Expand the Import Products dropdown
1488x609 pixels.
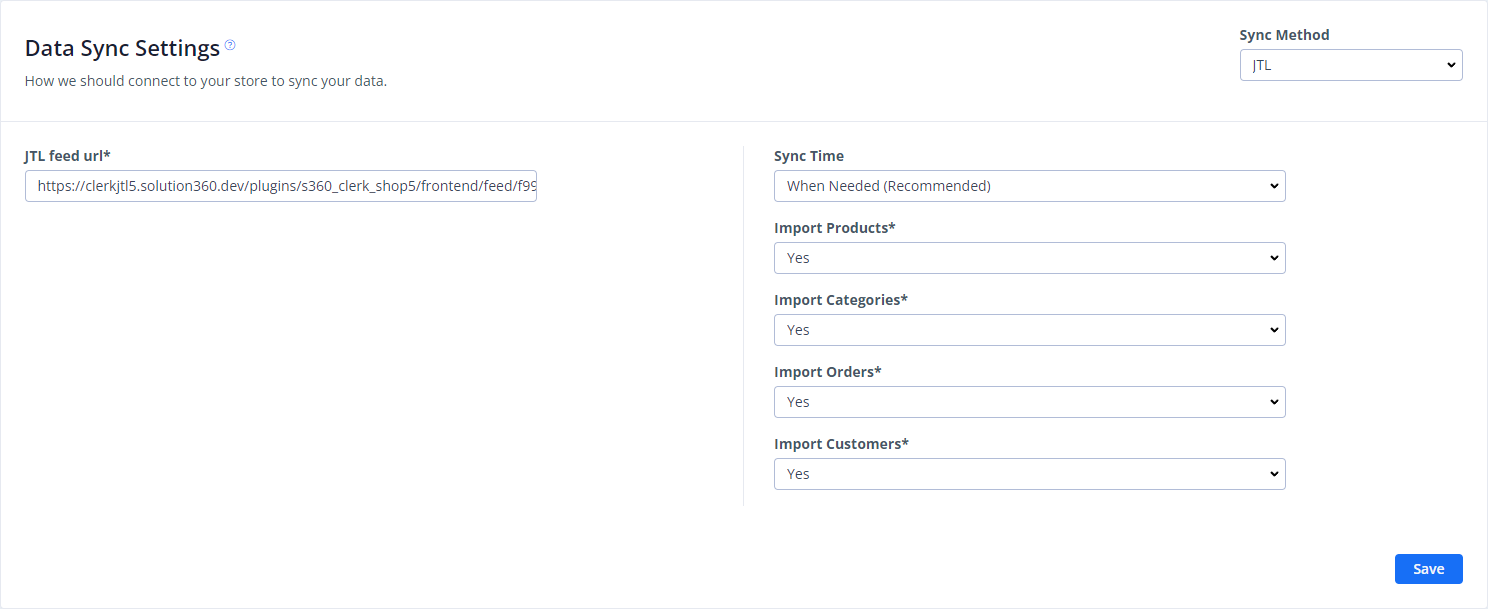(1028, 258)
